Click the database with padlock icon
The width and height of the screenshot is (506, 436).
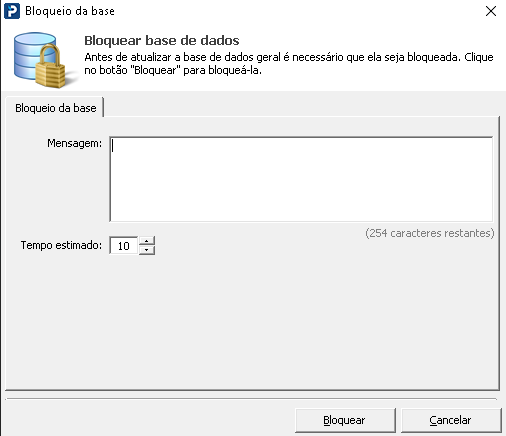pos(40,60)
